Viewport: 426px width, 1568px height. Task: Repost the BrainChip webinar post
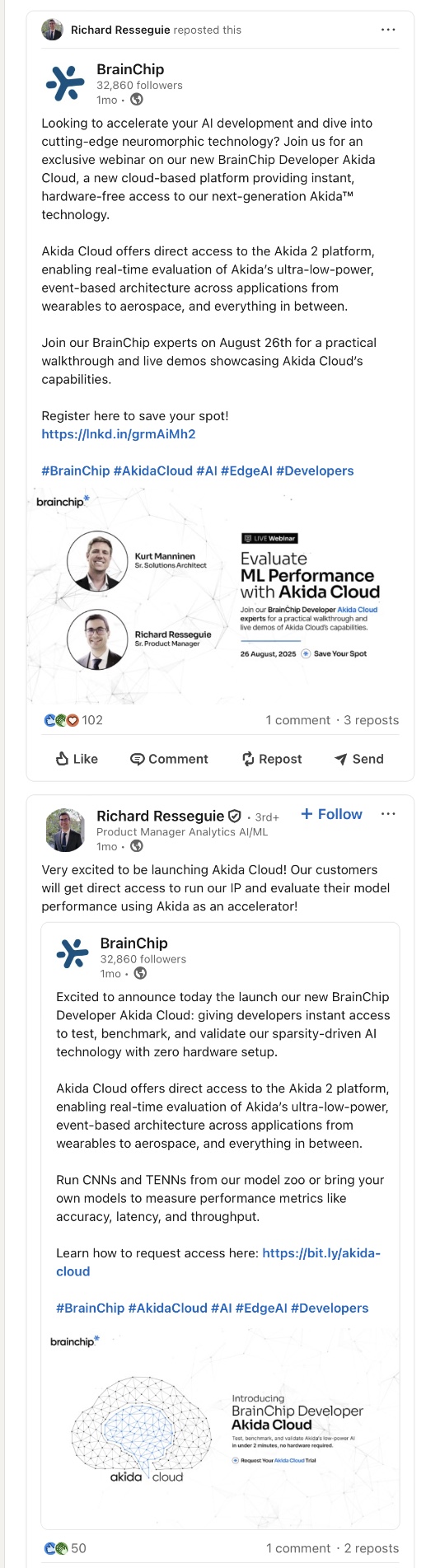click(272, 759)
